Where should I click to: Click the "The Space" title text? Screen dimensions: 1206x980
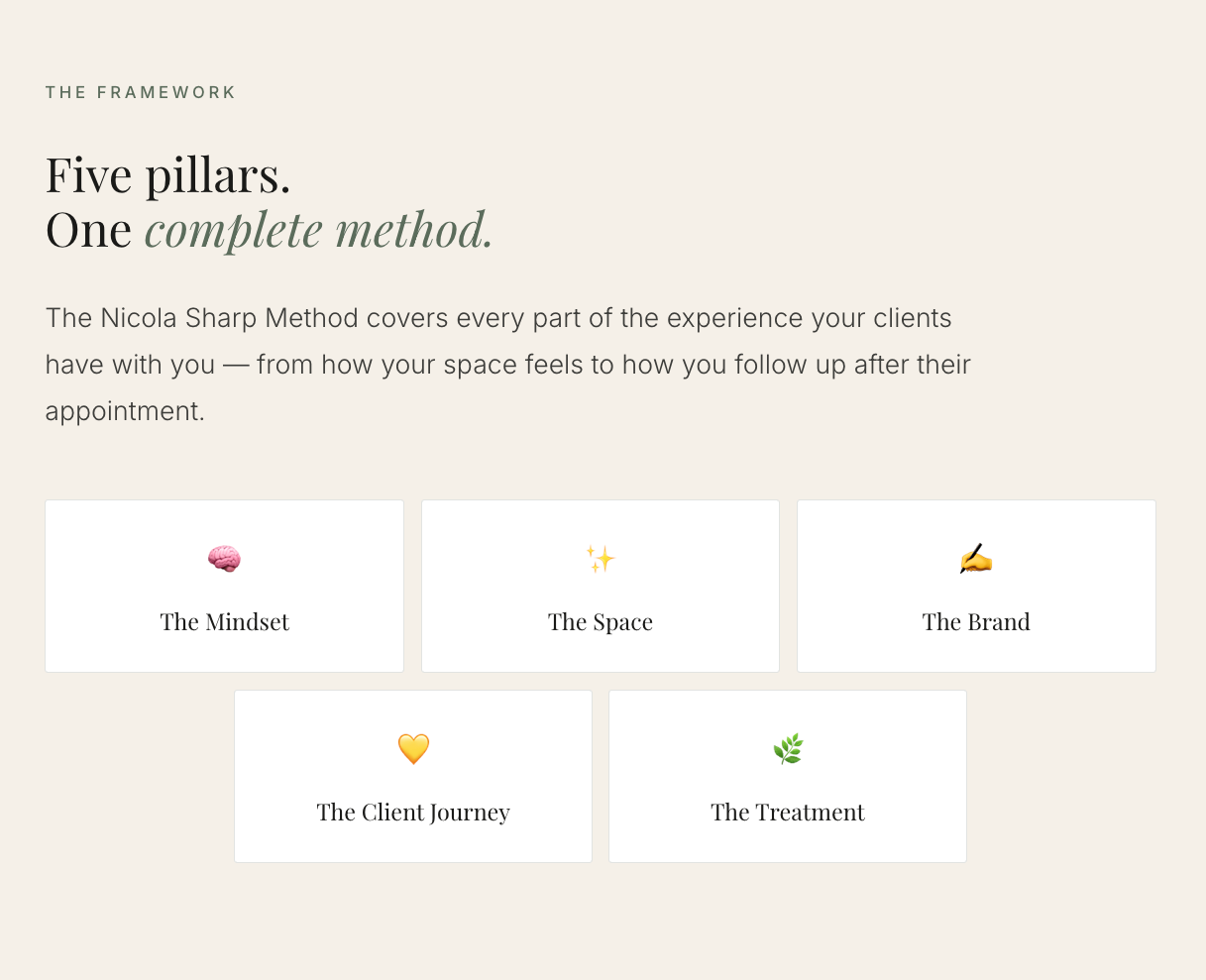[601, 622]
